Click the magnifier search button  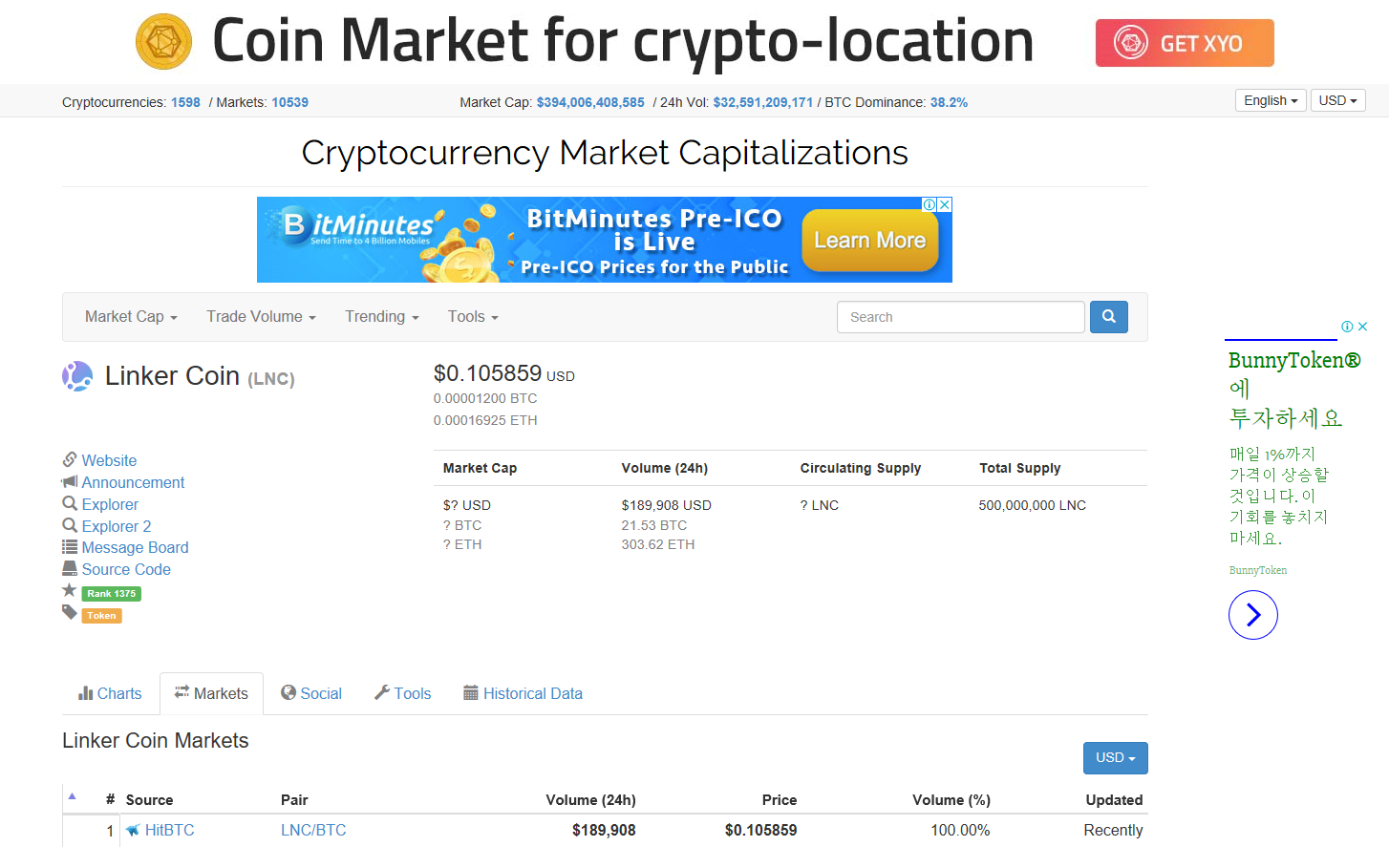pyautogui.click(x=1108, y=317)
